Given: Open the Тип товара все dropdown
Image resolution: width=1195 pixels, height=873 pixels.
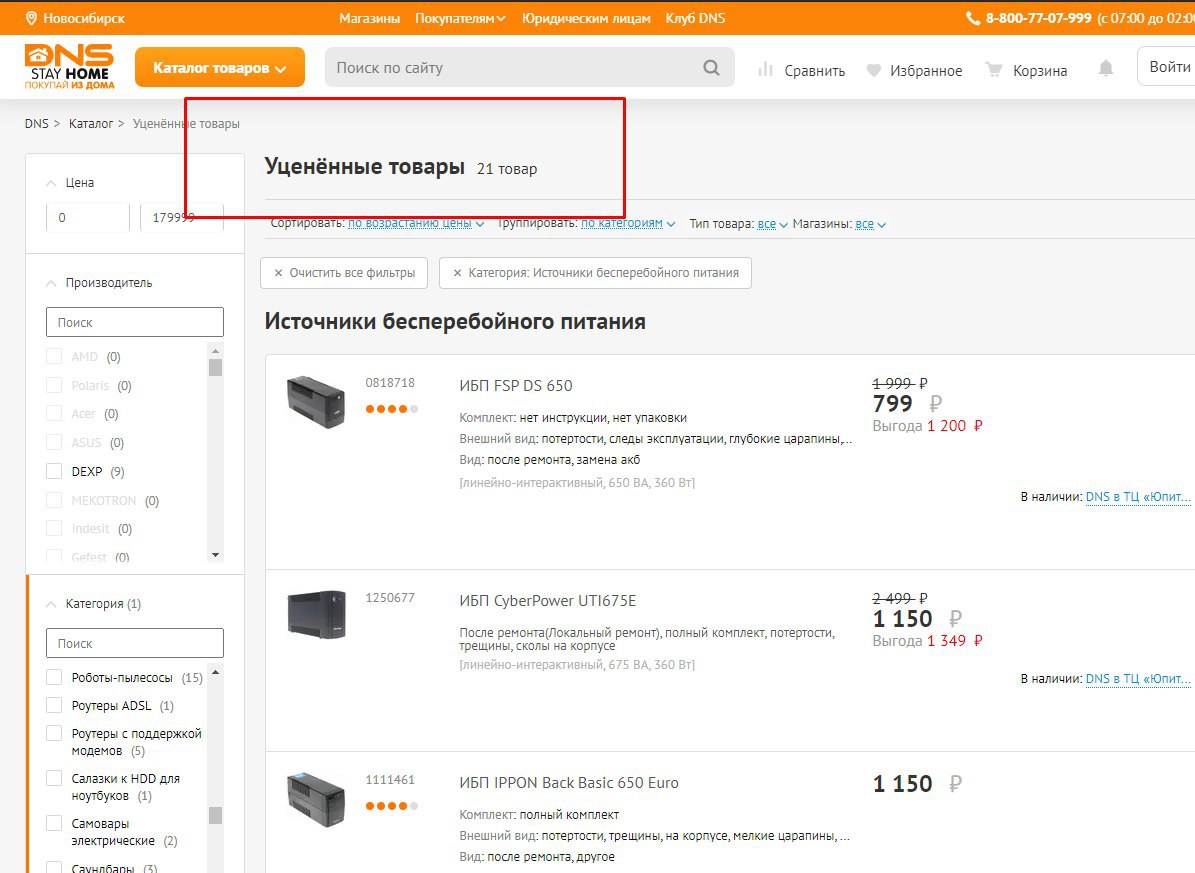Looking at the screenshot, I should click(x=772, y=224).
